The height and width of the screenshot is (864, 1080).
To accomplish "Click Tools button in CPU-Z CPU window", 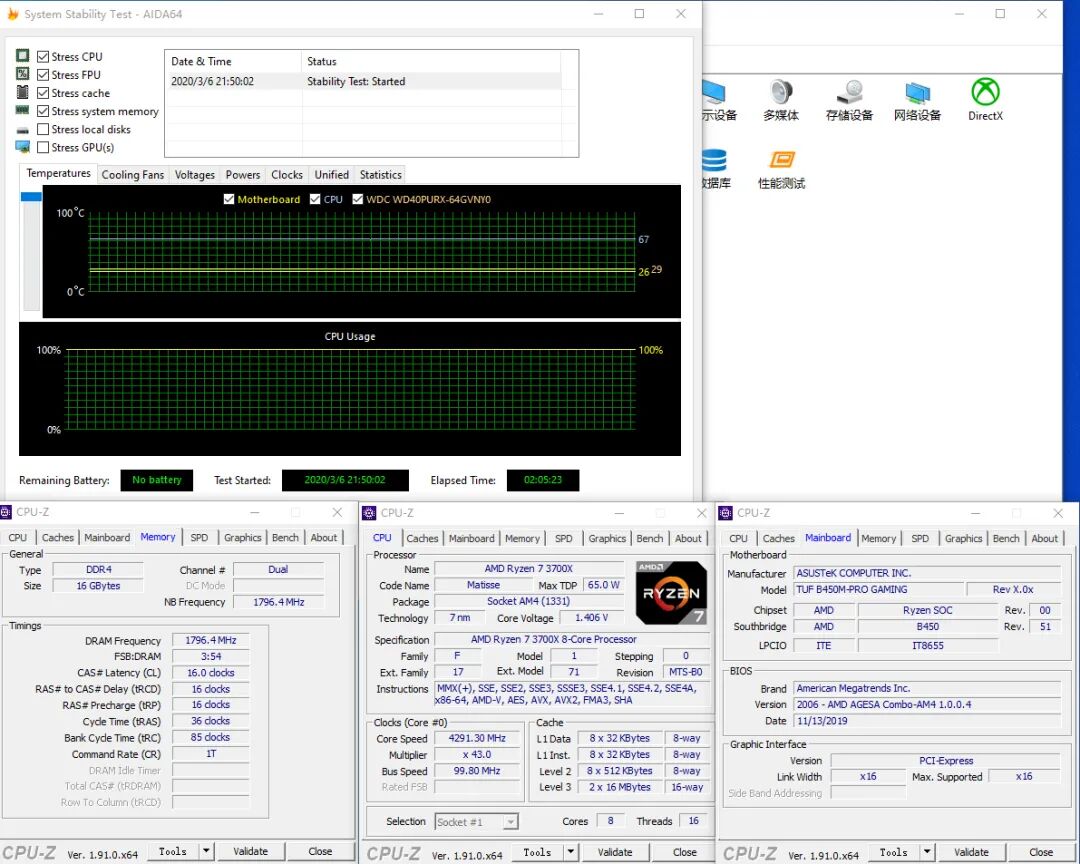I will click(537, 852).
